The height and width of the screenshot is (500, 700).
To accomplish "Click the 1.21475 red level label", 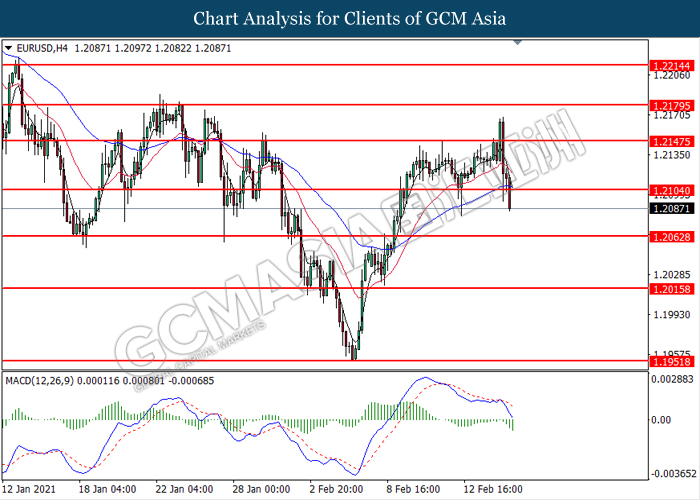I will pos(671,142).
